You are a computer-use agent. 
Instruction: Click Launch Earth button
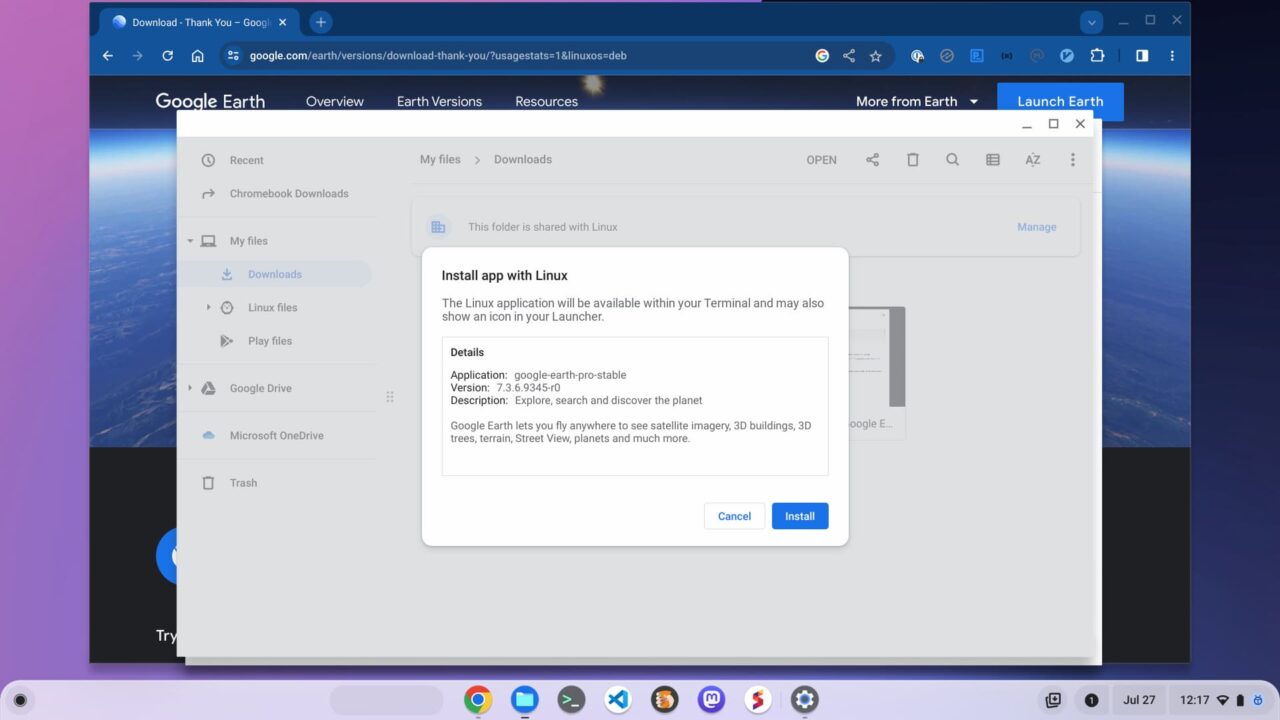click(x=1060, y=101)
